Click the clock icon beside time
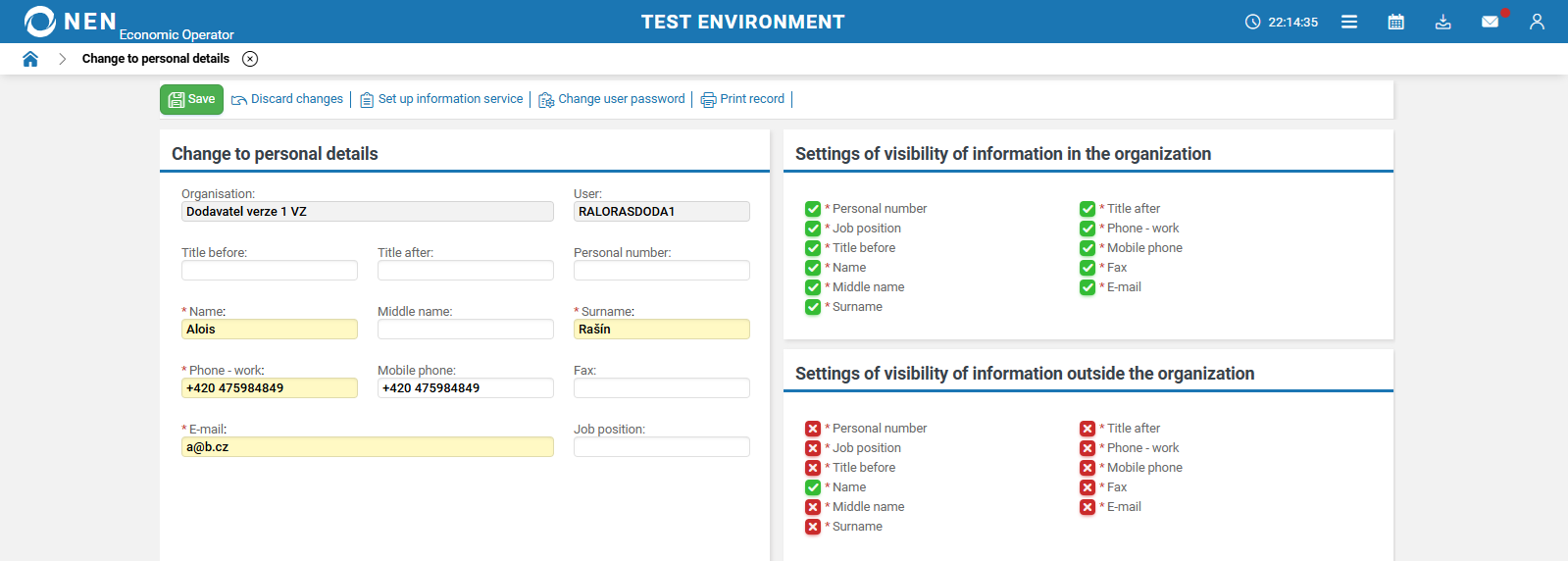This screenshot has height=561, width=1568. (x=1253, y=22)
